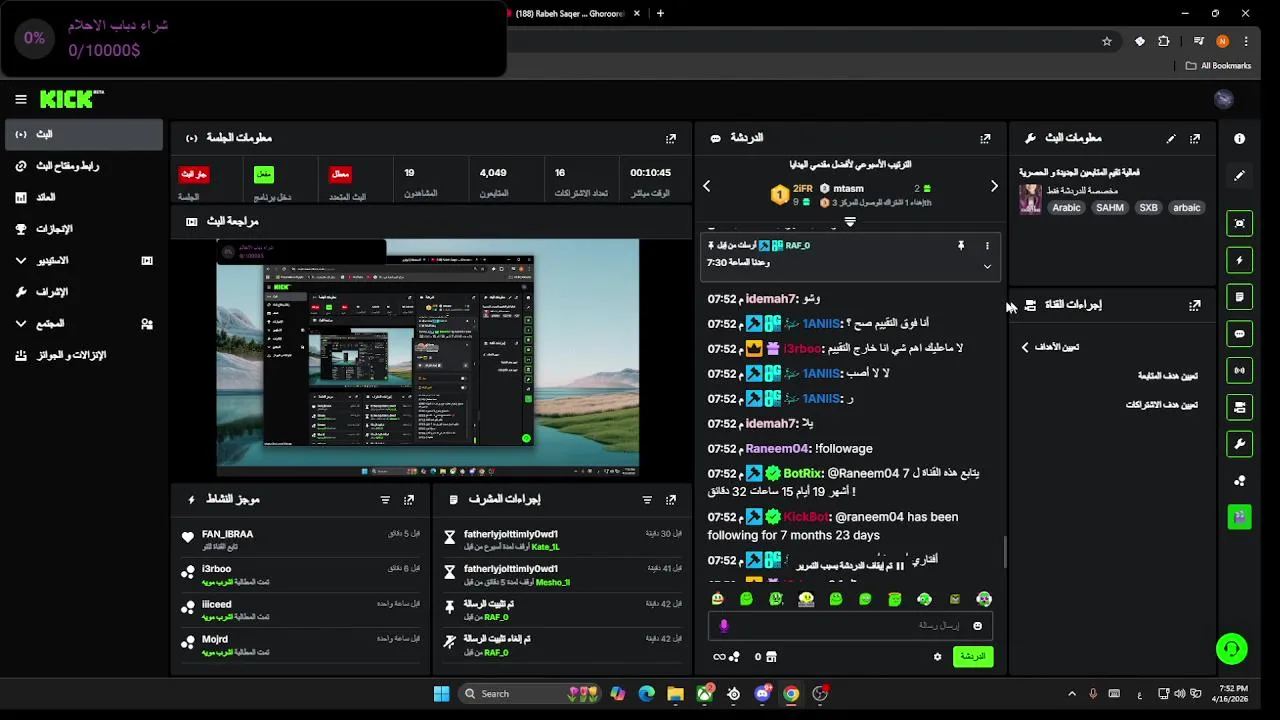1280x720 pixels.
Task: Toggle the note panel in right toolbar
Action: [x=1240, y=297]
